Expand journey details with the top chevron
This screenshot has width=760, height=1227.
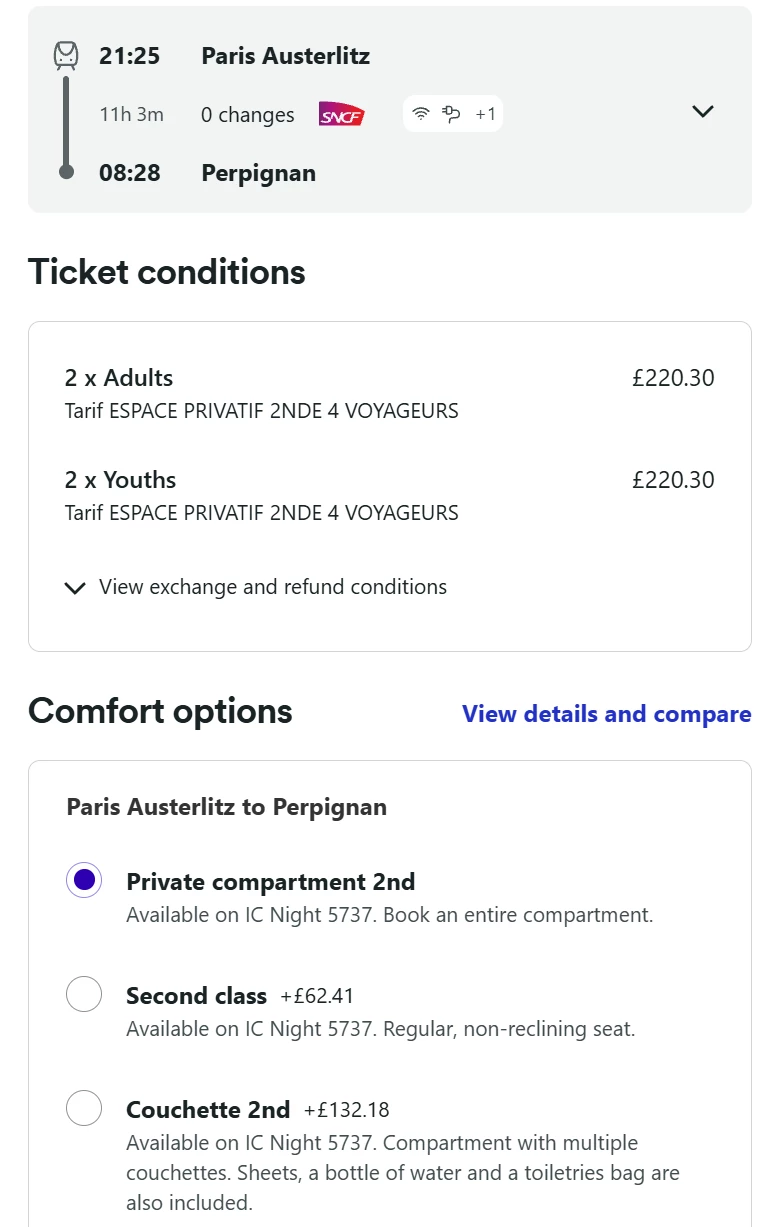click(703, 111)
